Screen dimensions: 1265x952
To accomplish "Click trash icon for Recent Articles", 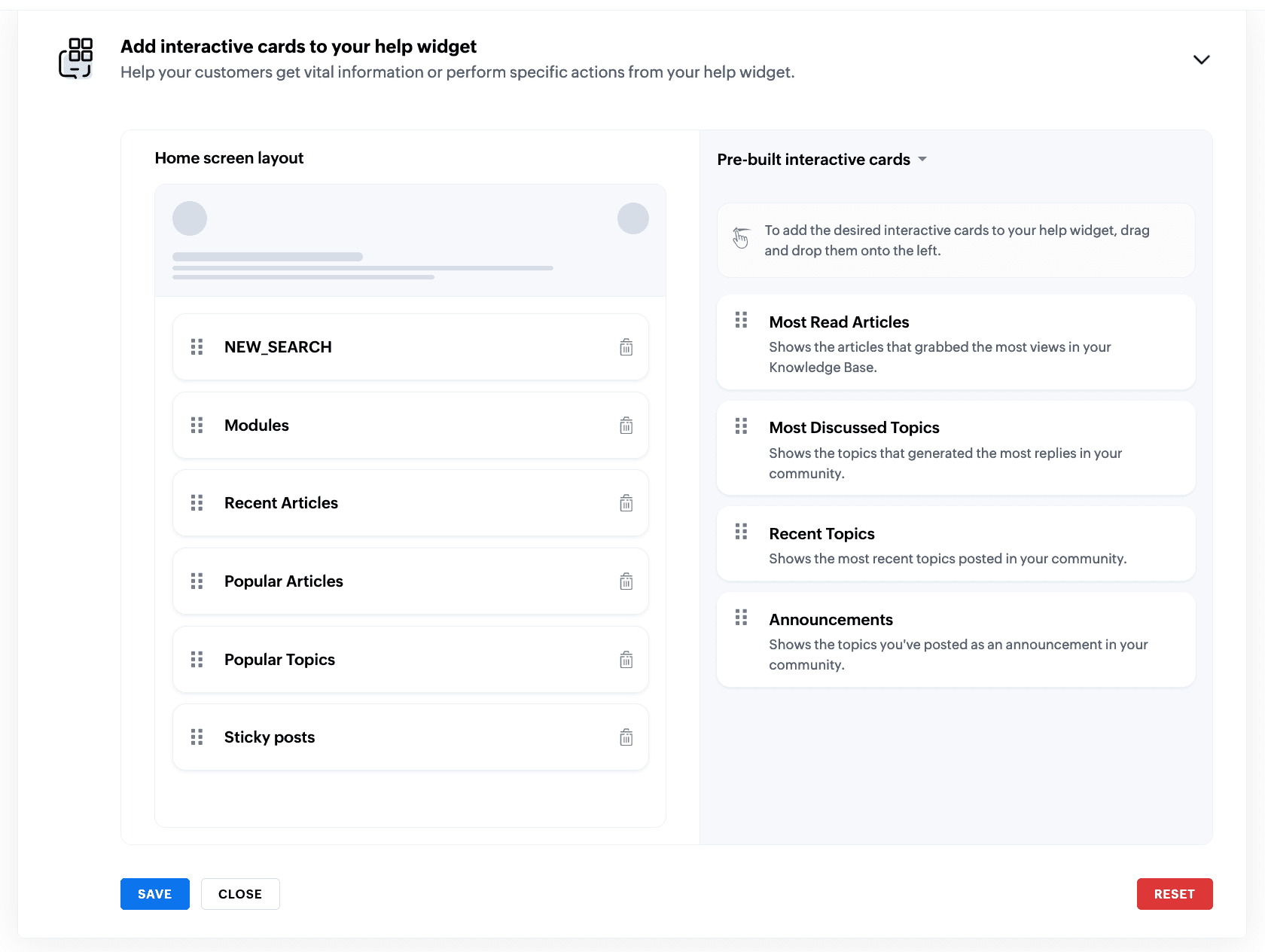I will (x=626, y=503).
